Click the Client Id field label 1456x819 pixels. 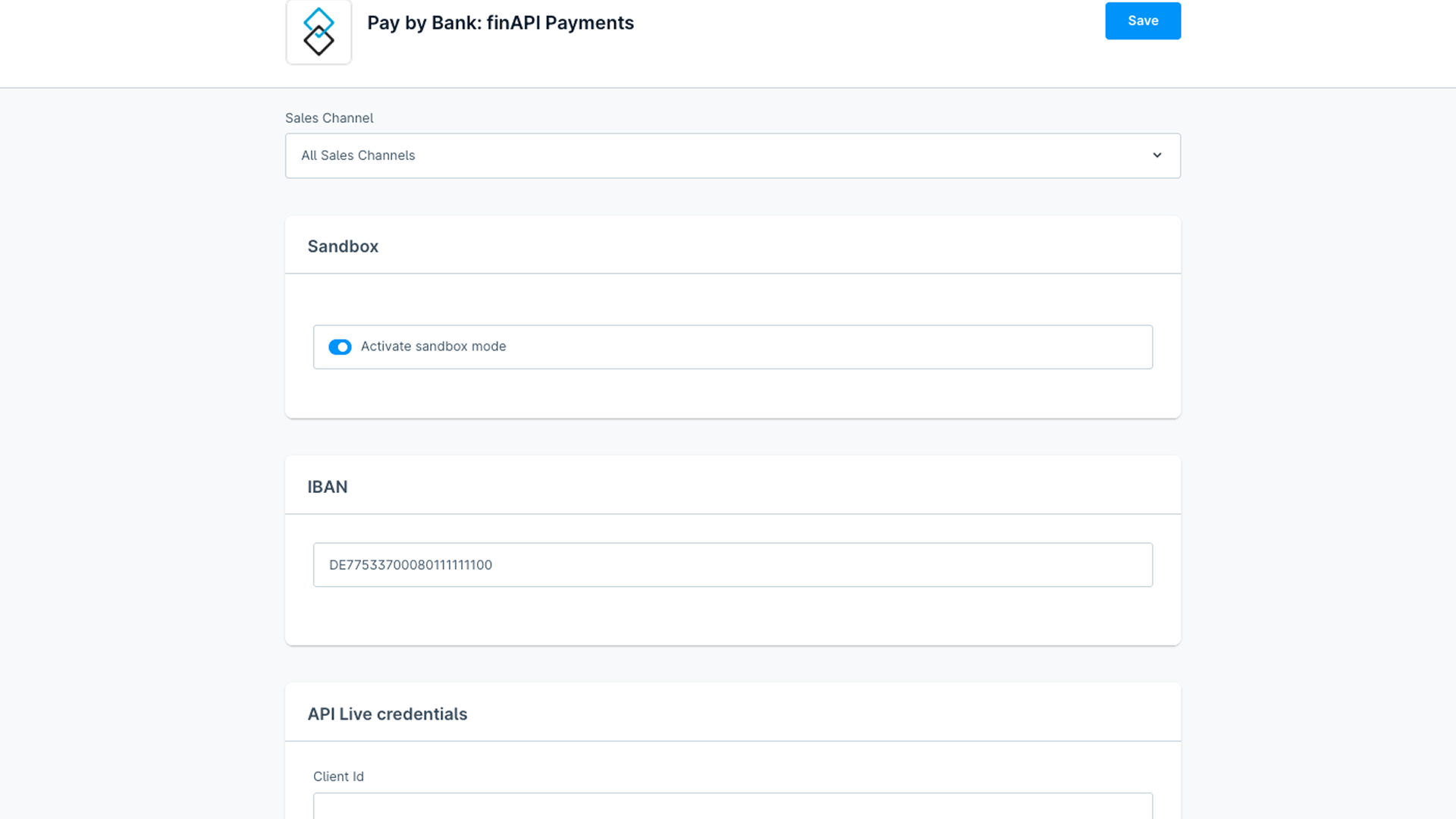338,777
